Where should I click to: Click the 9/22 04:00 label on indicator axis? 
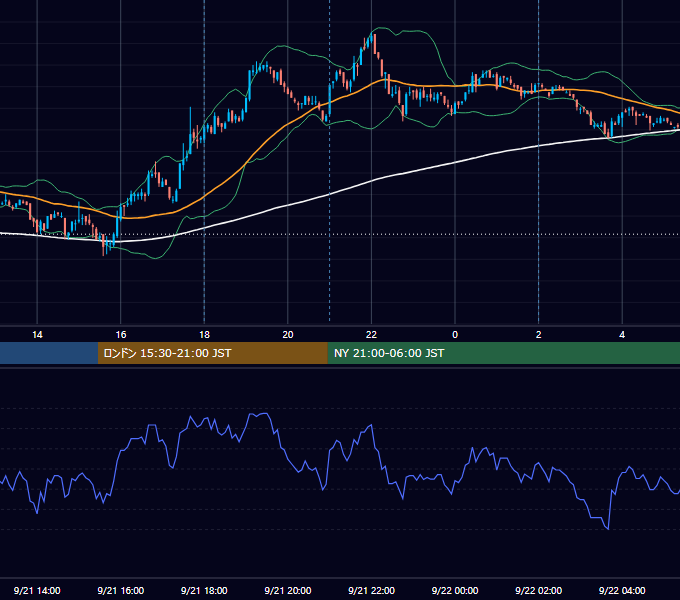[x=622, y=590]
